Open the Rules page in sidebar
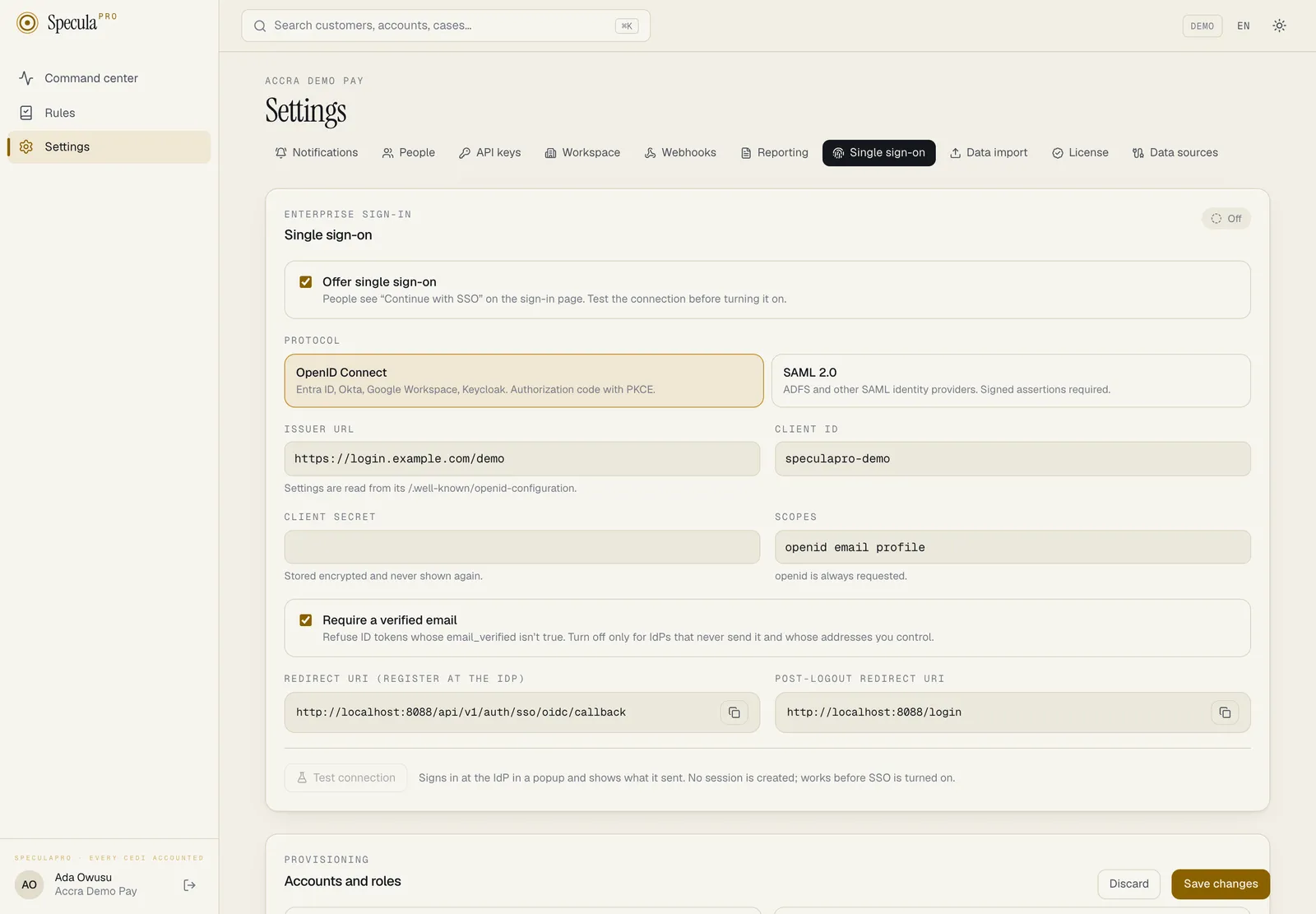The image size is (1316, 914). coord(109,113)
